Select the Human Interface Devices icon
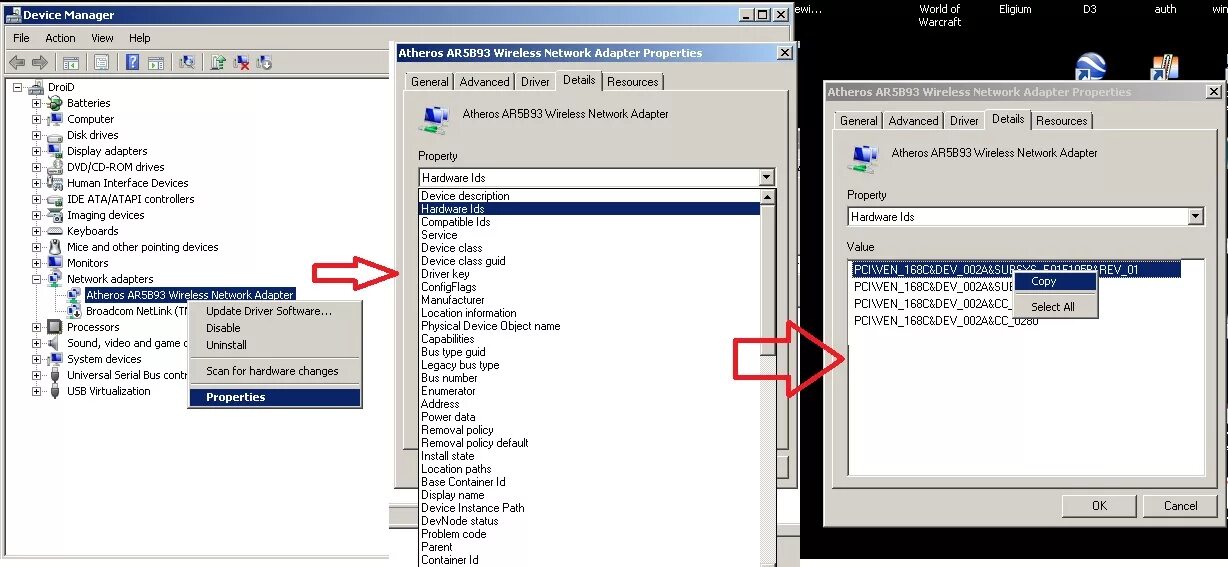1228x567 pixels. tap(56, 183)
